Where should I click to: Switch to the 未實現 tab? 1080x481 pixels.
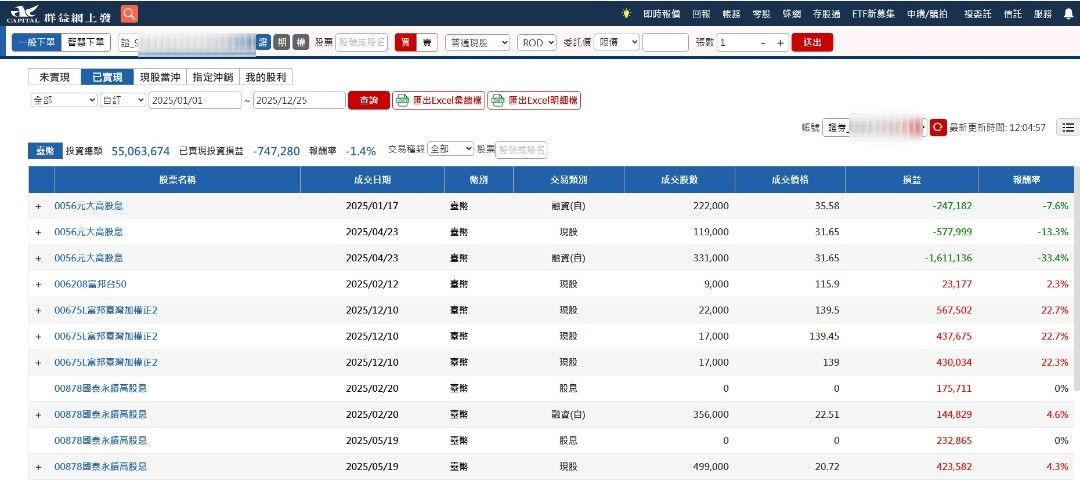click(x=54, y=77)
